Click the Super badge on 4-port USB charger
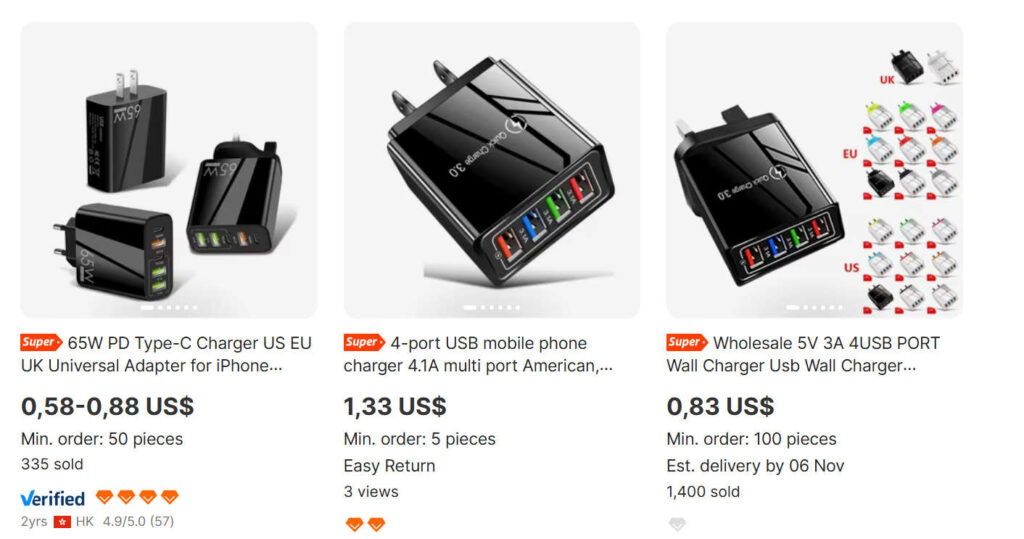 [x=364, y=342]
